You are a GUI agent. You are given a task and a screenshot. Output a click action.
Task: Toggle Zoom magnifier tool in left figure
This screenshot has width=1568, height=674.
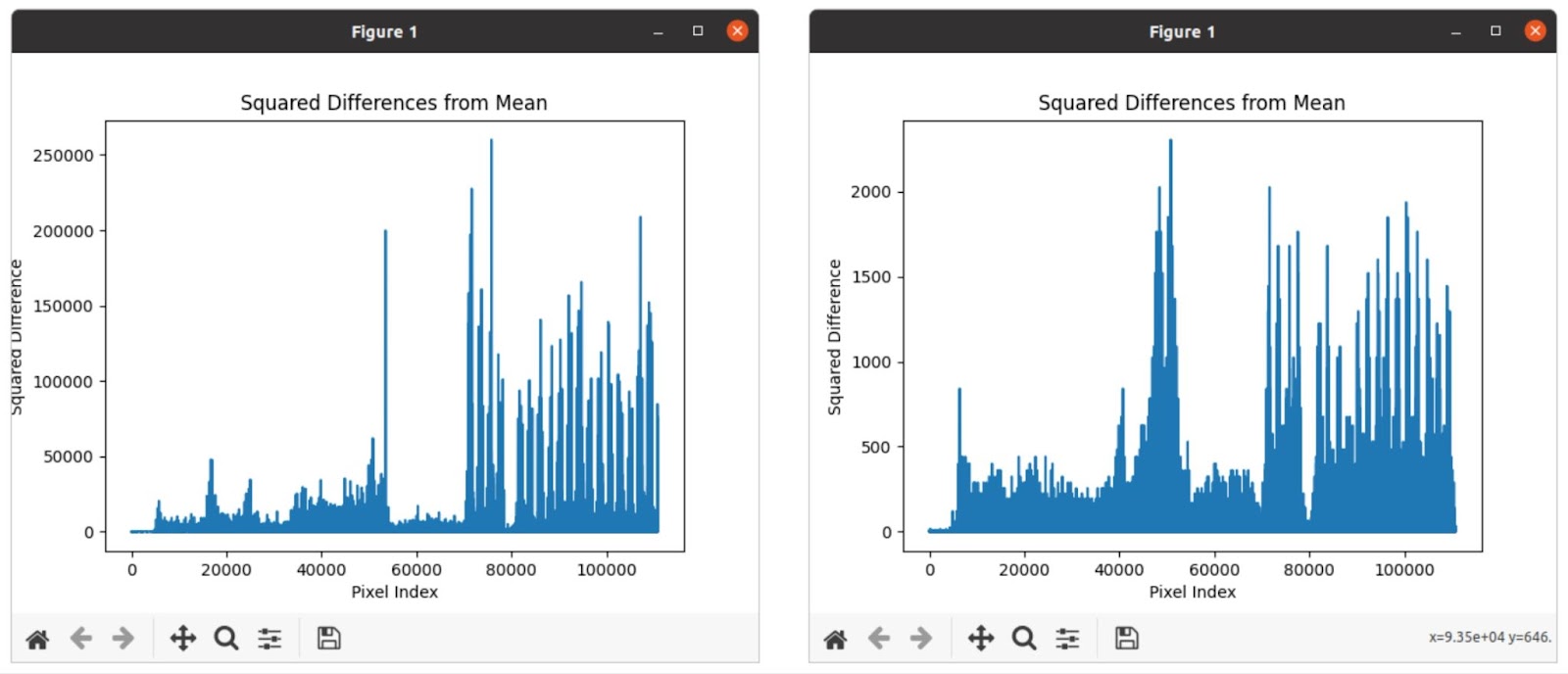tap(226, 639)
